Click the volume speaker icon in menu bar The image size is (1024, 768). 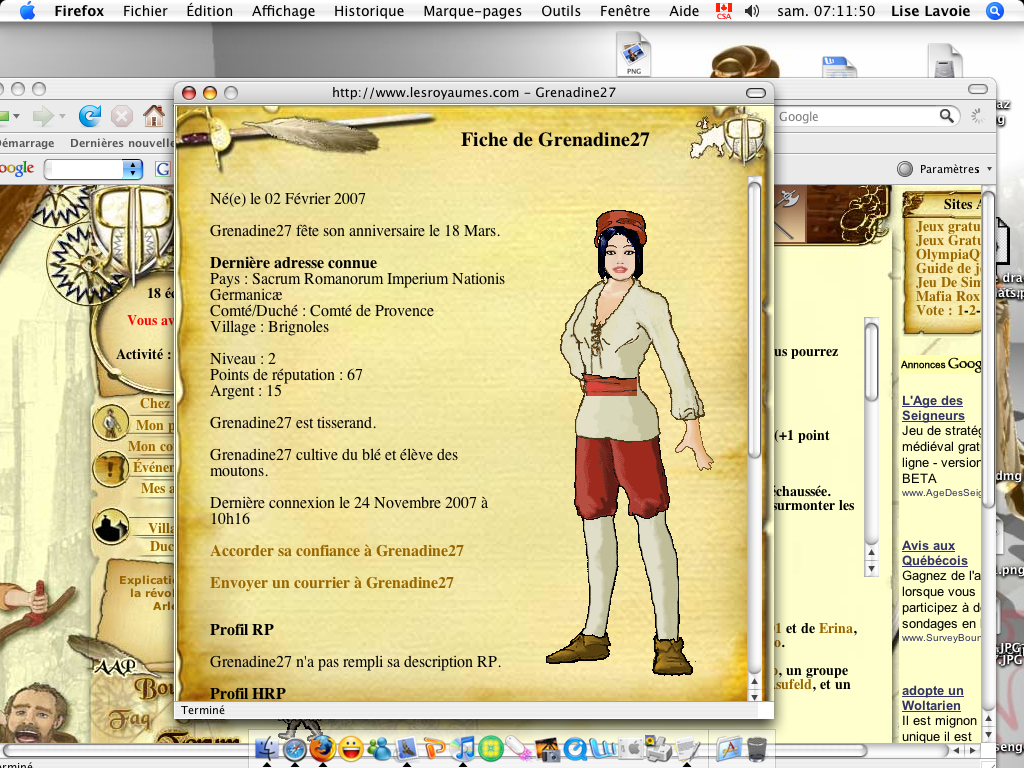752,11
